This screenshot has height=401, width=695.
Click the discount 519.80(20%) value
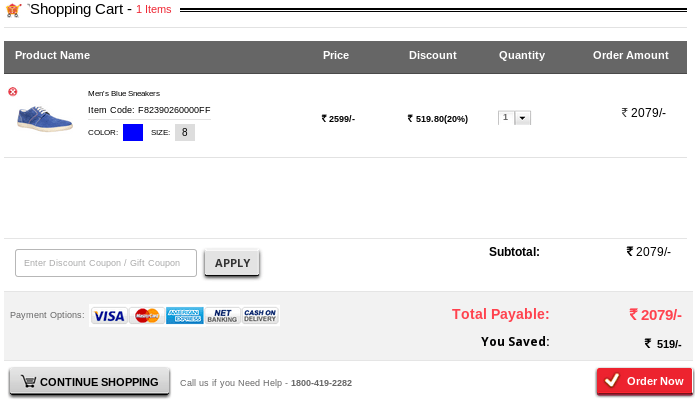click(x=438, y=119)
